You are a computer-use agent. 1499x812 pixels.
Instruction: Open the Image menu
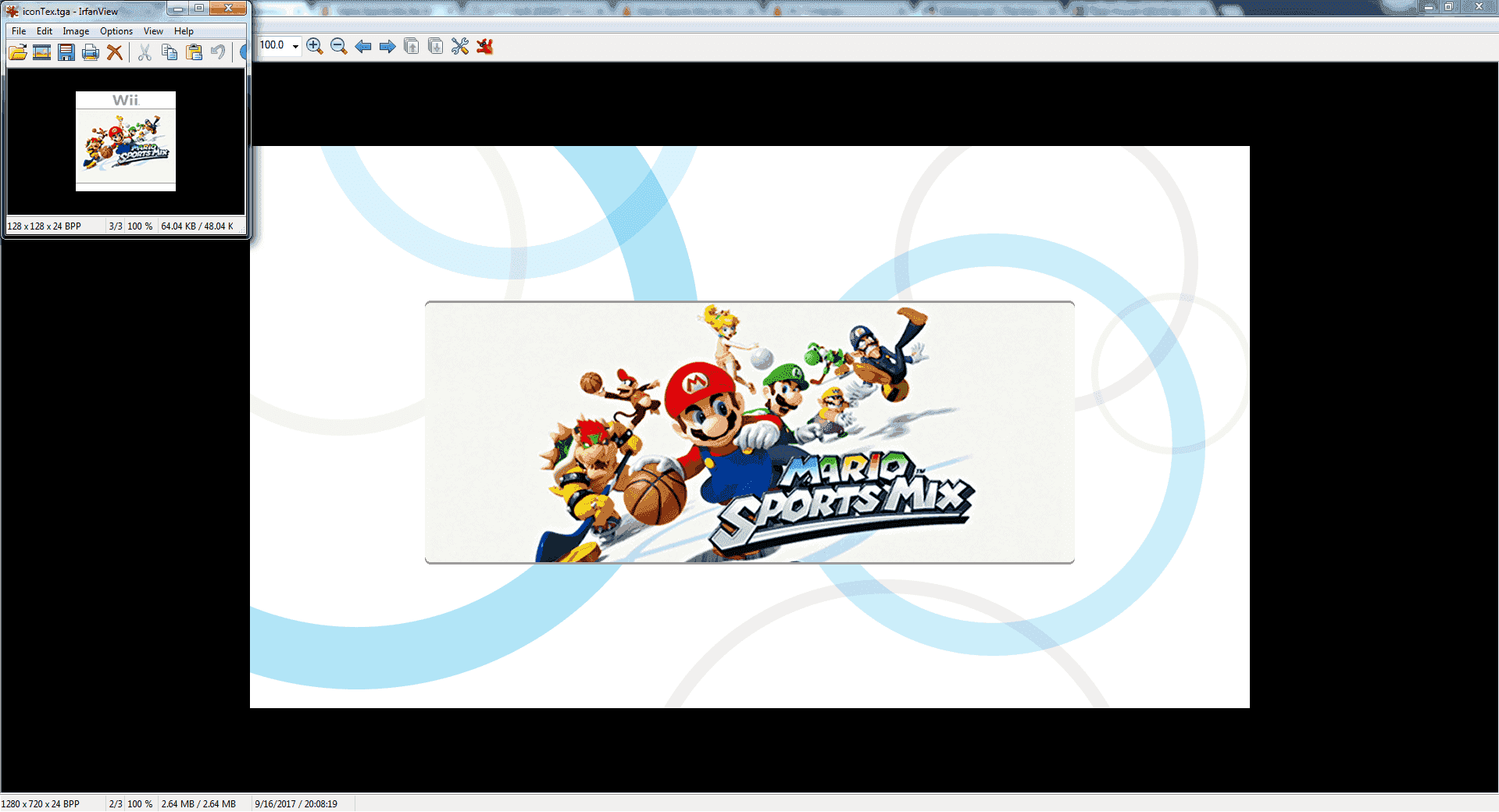coord(76,31)
